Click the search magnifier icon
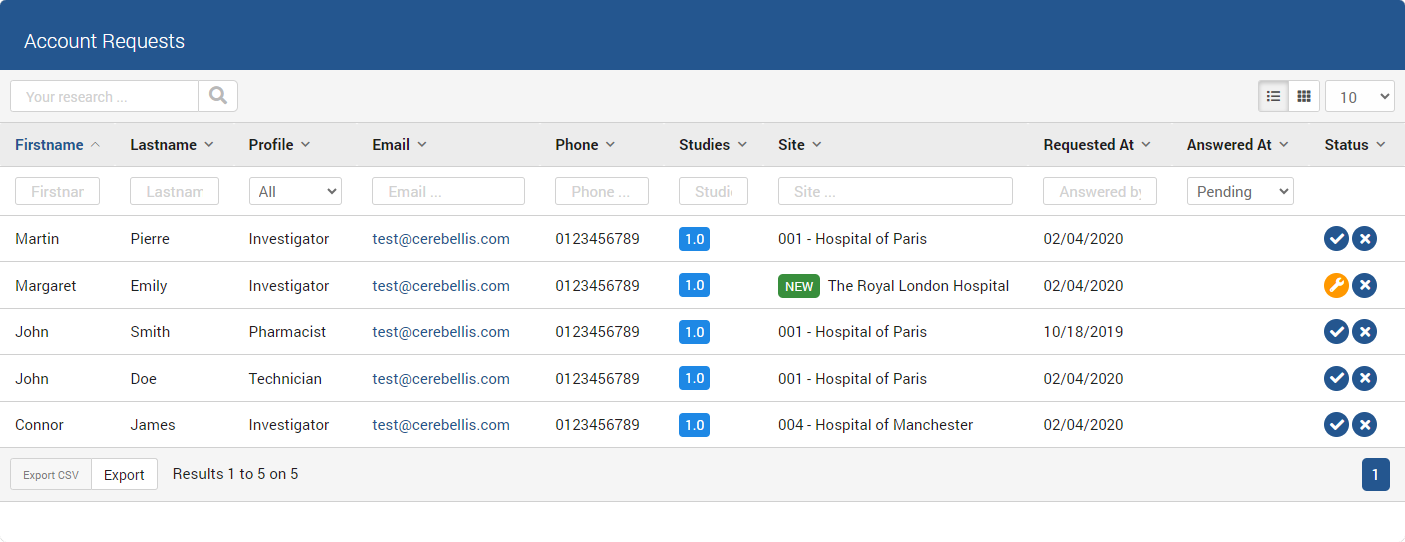This screenshot has height=542, width=1405. (x=218, y=96)
